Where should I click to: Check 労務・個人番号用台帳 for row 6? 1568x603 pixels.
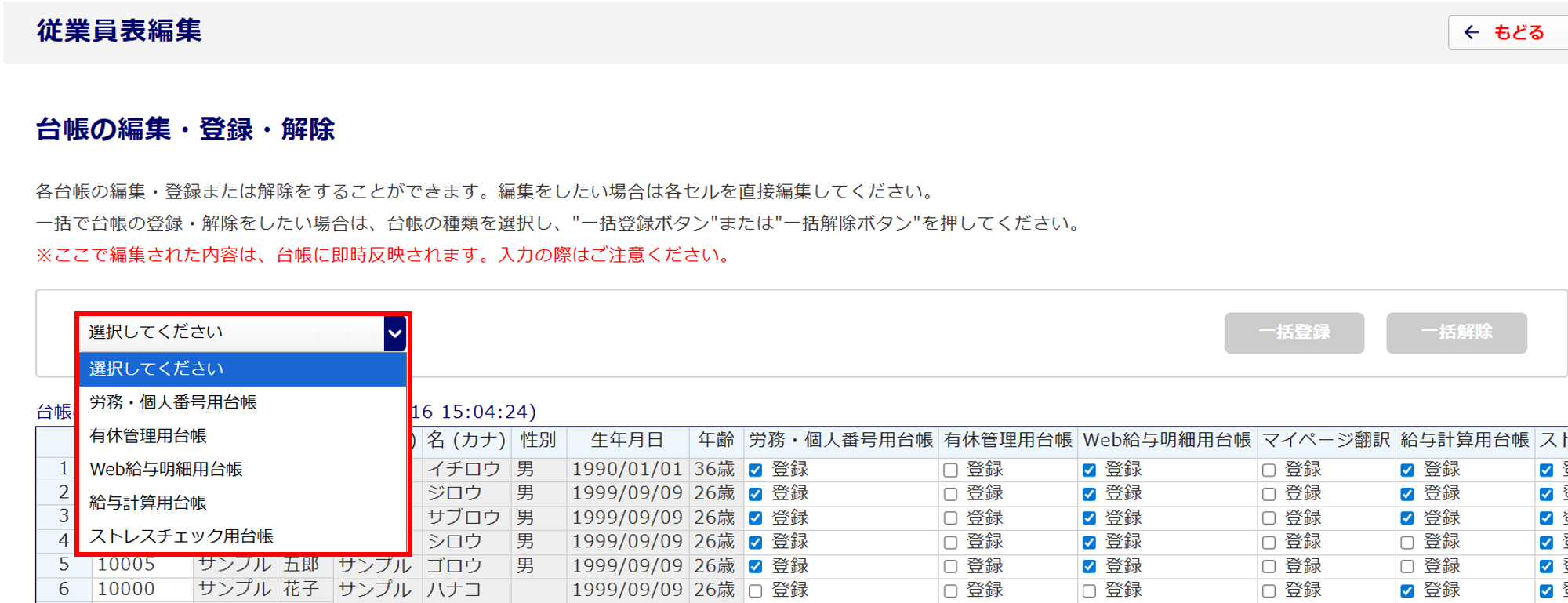(756, 591)
